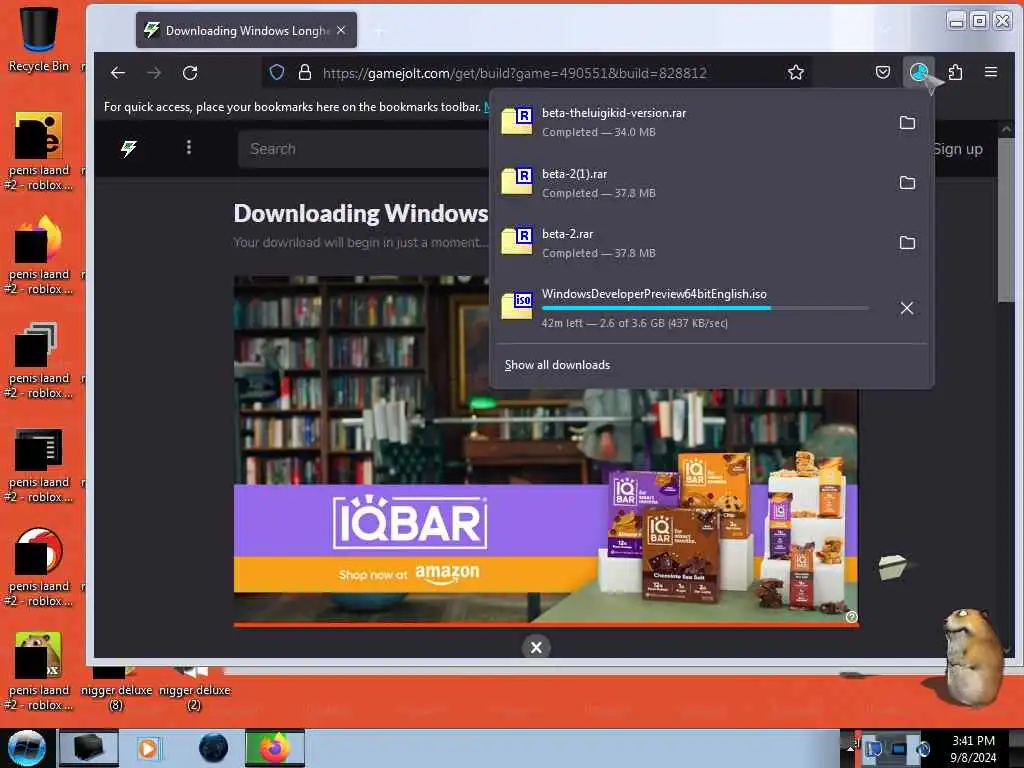1024x768 pixels.
Task: Open the taskbar clock showing 3:41 PM
Action: coord(974,749)
